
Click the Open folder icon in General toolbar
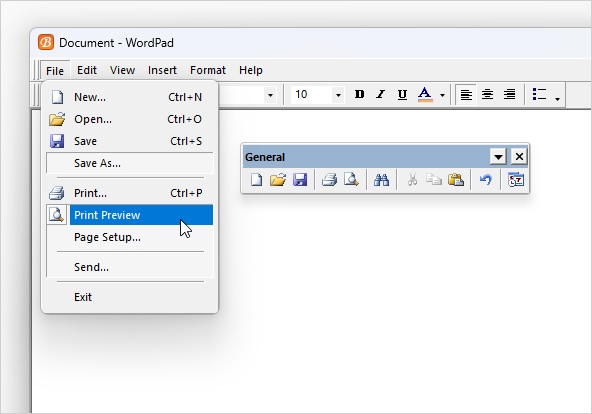pos(278,180)
